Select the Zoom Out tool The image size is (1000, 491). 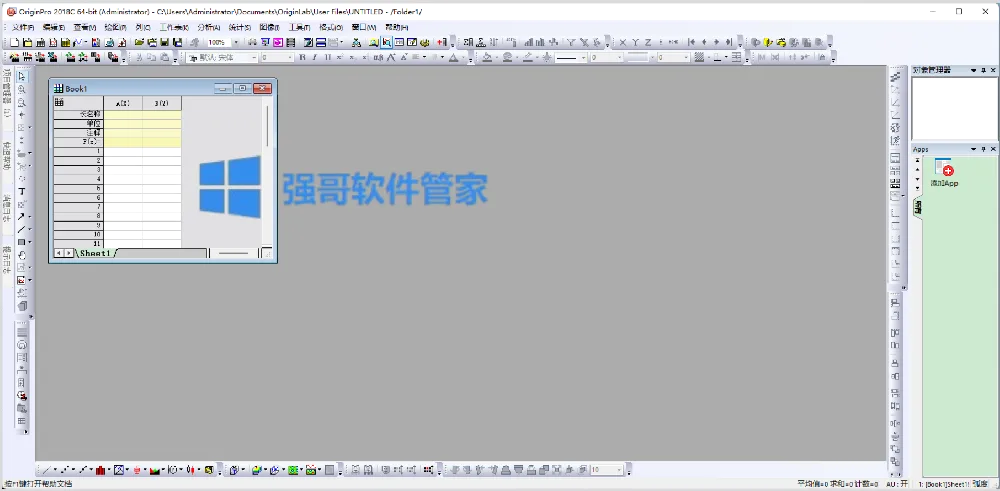(22, 102)
